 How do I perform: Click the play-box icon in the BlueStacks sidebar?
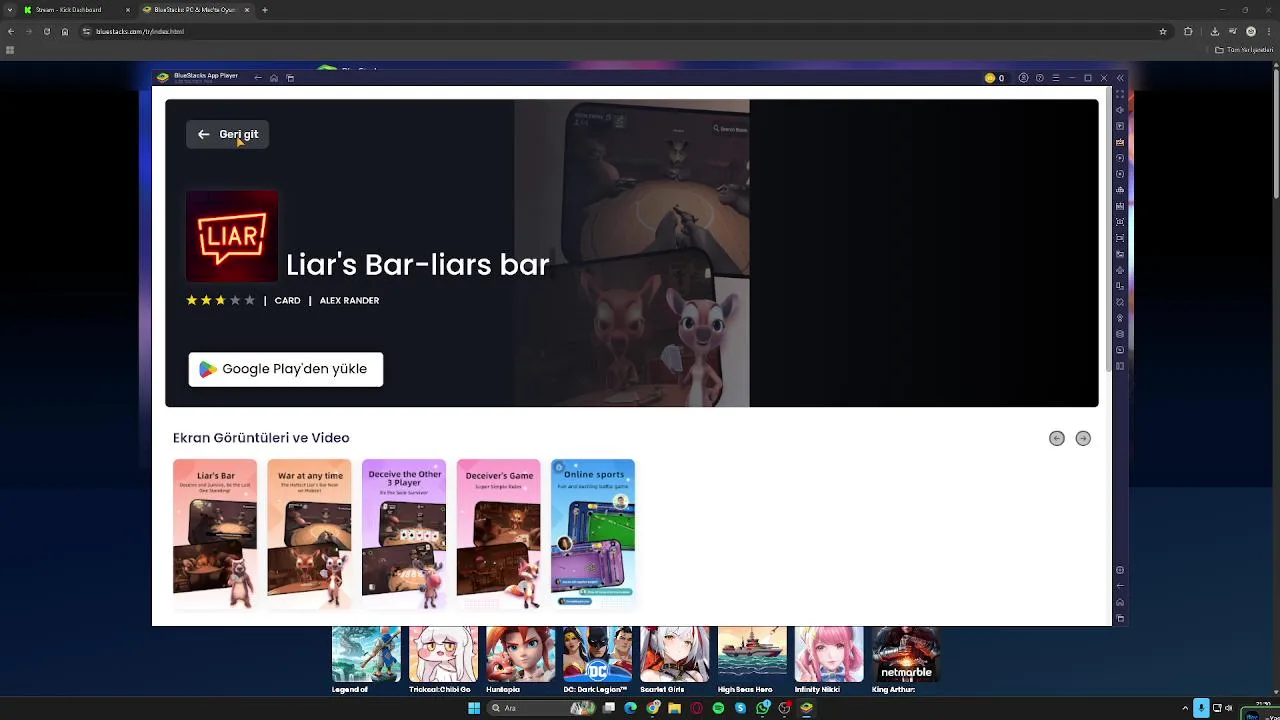(1120, 126)
